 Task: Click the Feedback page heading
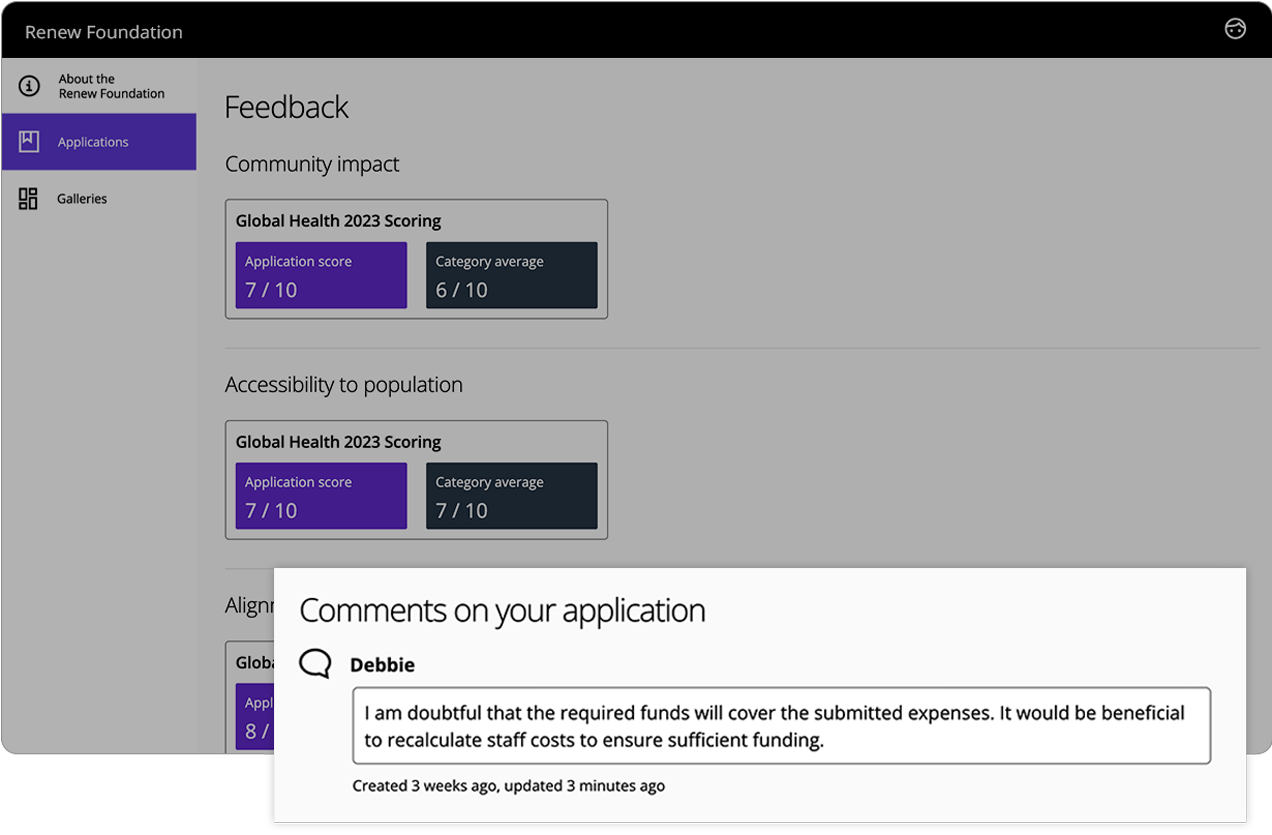click(287, 107)
